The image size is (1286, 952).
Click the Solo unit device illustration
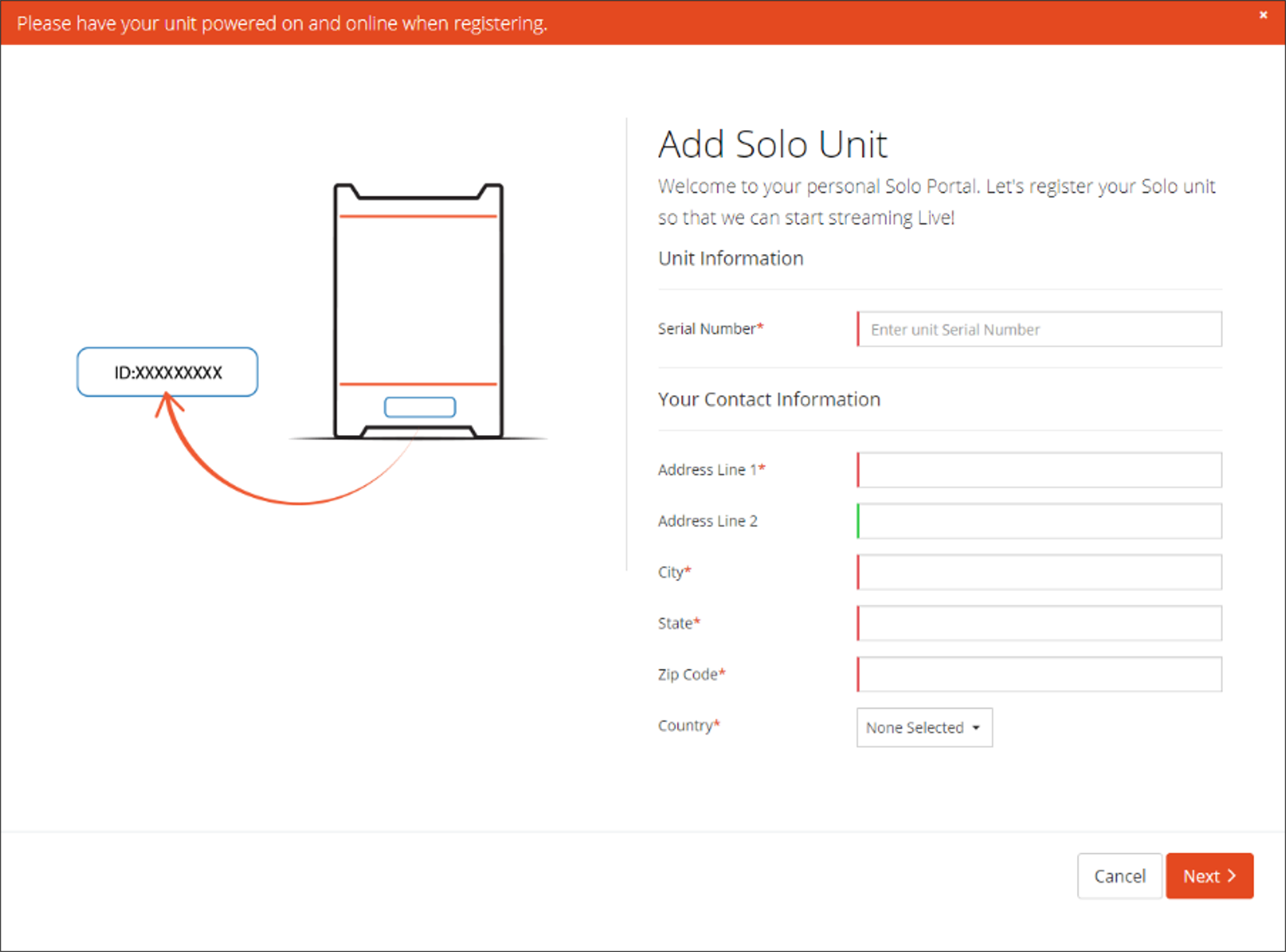(x=419, y=312)
